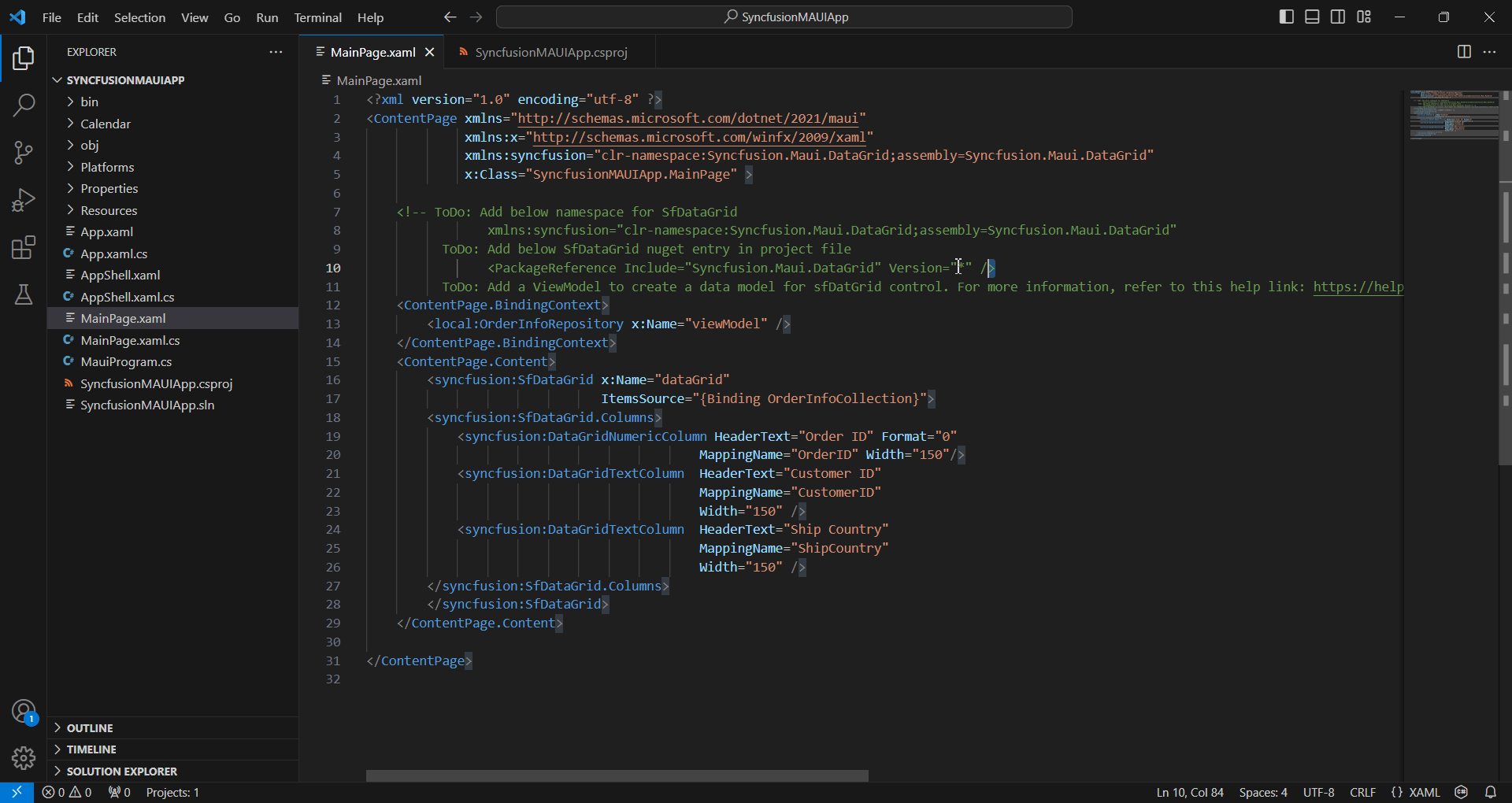This screenshot has height=803, width=1512.
Task: Click the ports forwarded status item
Action: [x=120, y=793]
